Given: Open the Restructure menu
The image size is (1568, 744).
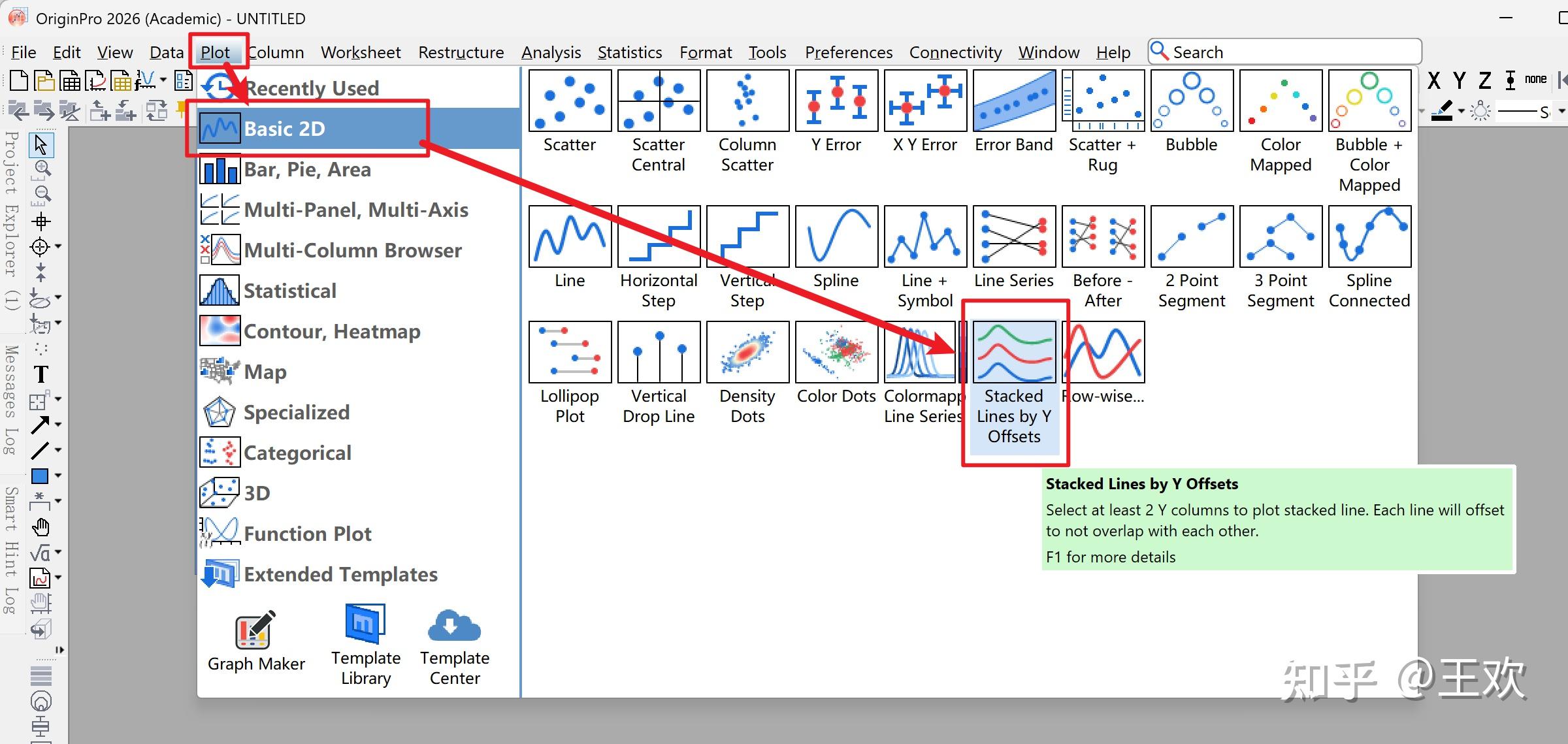Looking at the screenshot, I should pos(461,52).
